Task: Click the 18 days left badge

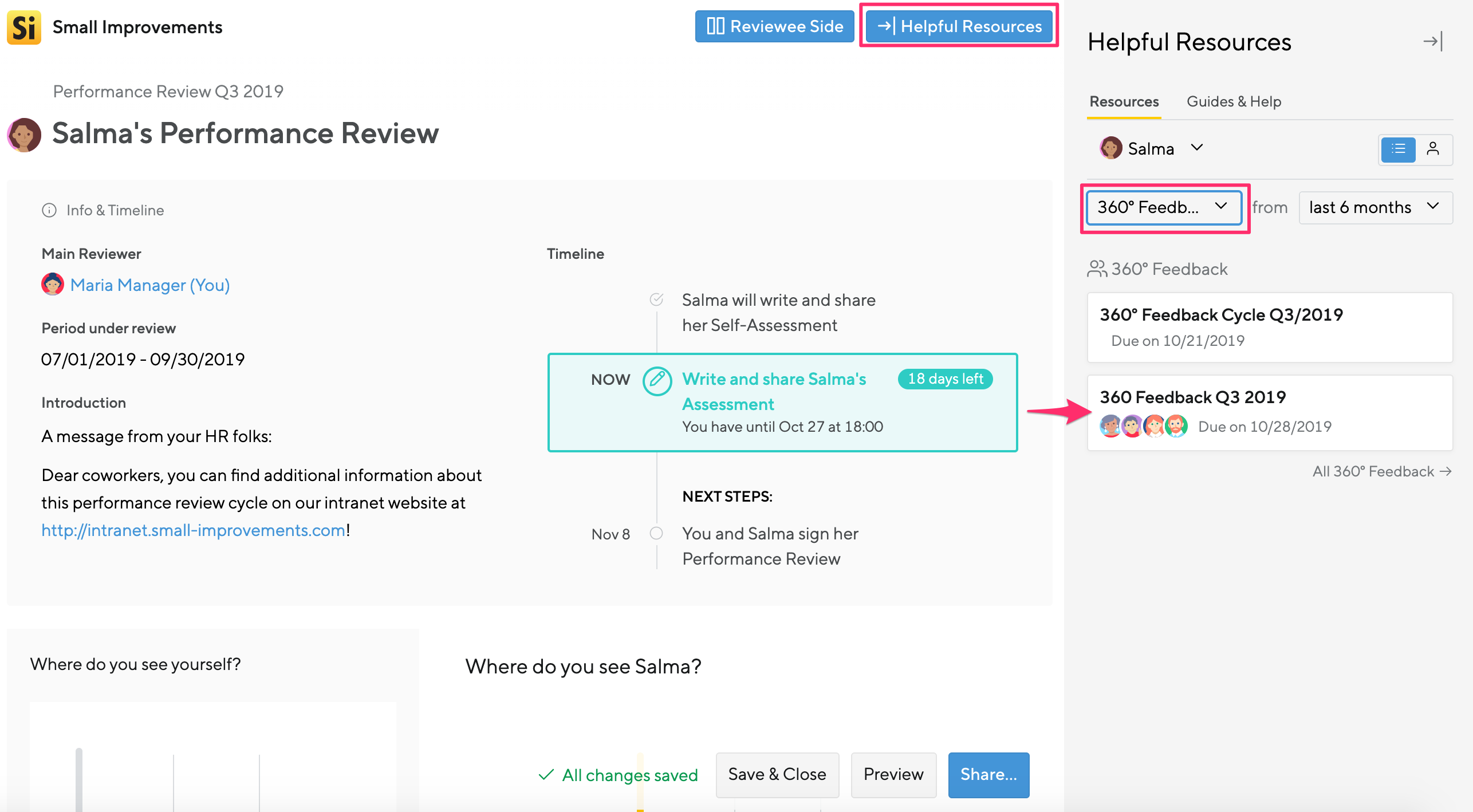Action: pos(945,379)
